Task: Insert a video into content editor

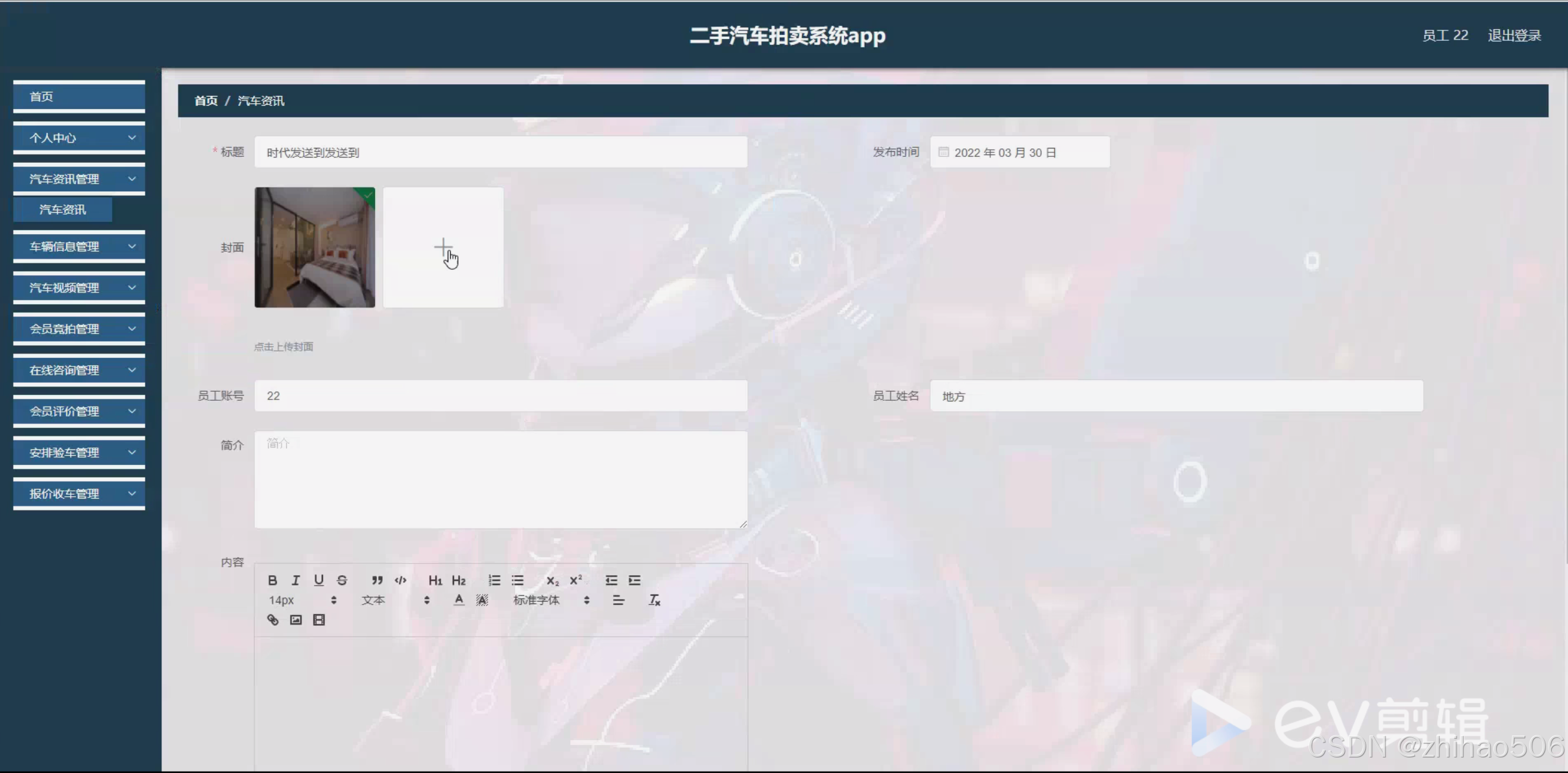Action: 319,620
